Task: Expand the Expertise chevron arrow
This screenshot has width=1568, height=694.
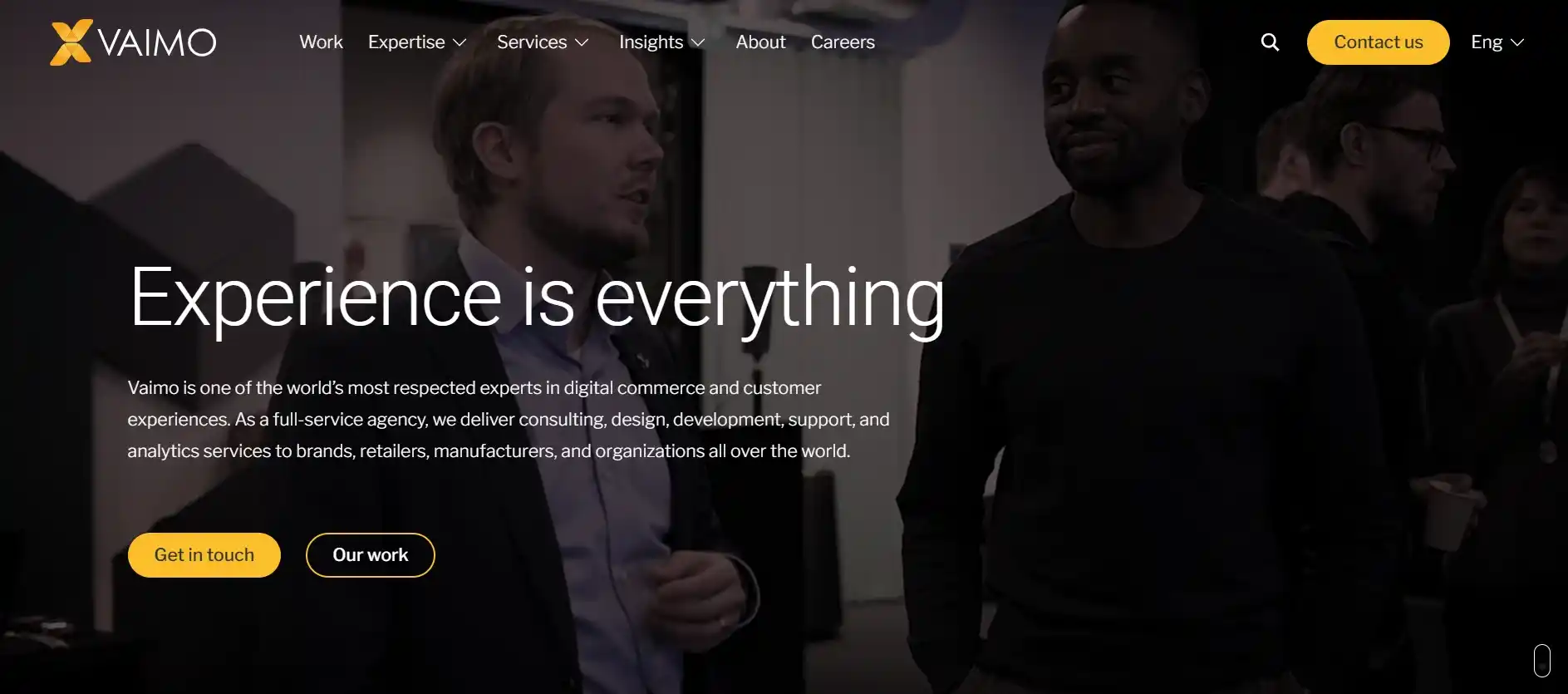Action: (460, 42)
